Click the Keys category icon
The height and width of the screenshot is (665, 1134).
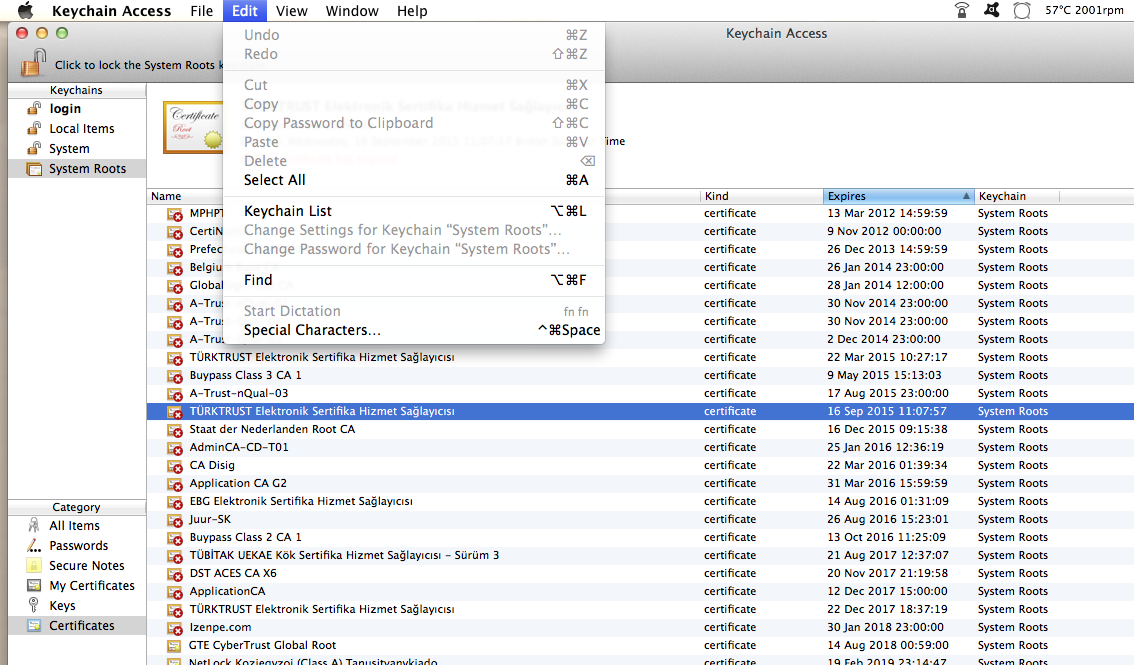click(34, 605)
